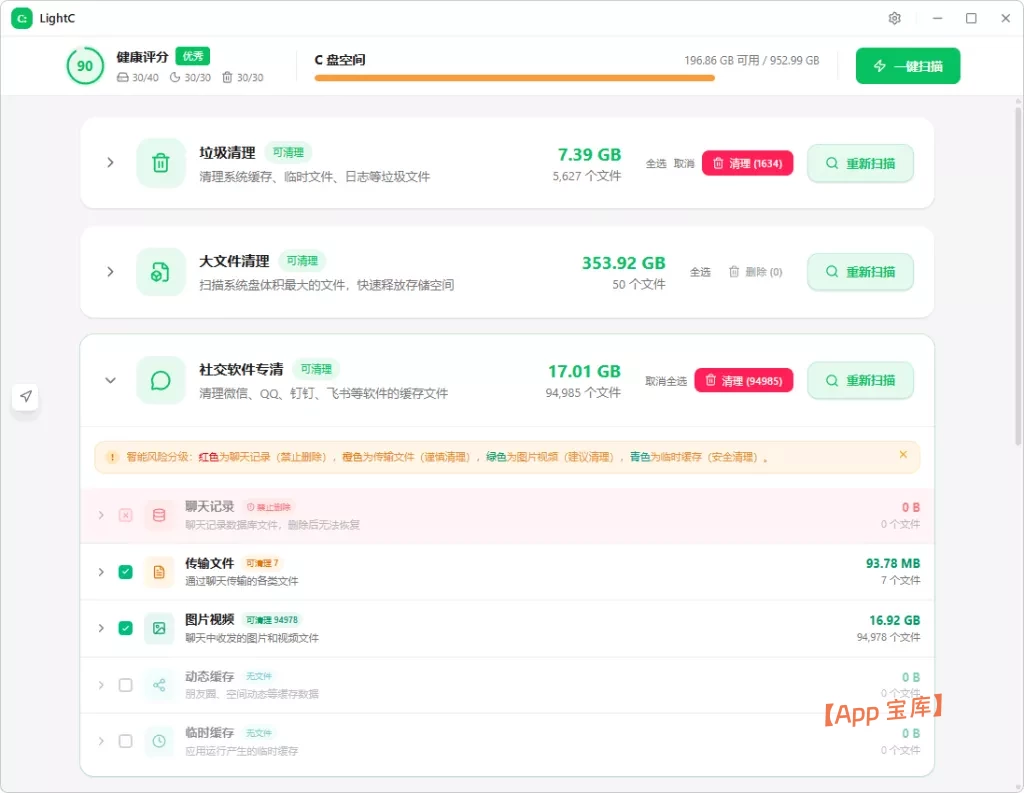Image resolution: width=1024 pixels, height=793 pixels.
Task: Click the paper-plane icon on the left edge
Action: (x=25, y=396)
